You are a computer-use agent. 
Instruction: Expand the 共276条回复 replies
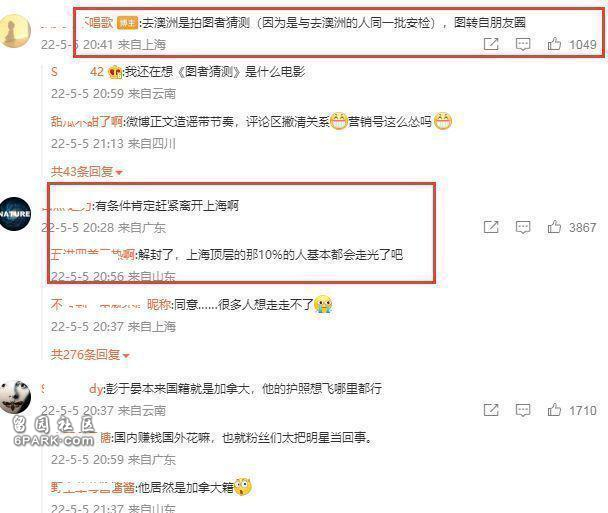pyautogui.click(x=90, y=354)
